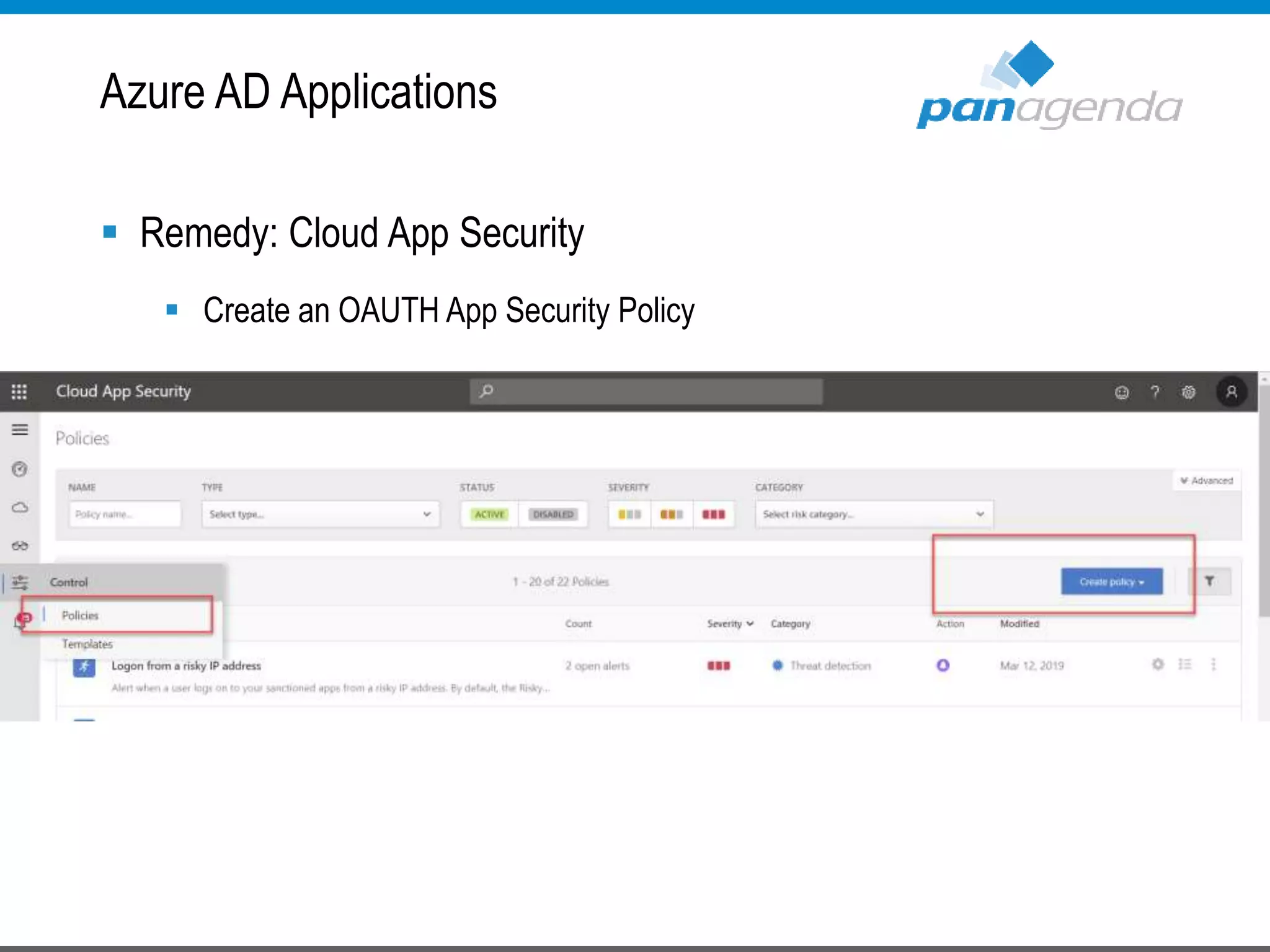Open the Select type dropdown
The width and height of the screenshot is (1270, 952).
pyautogui.click(x=321, y=514)
